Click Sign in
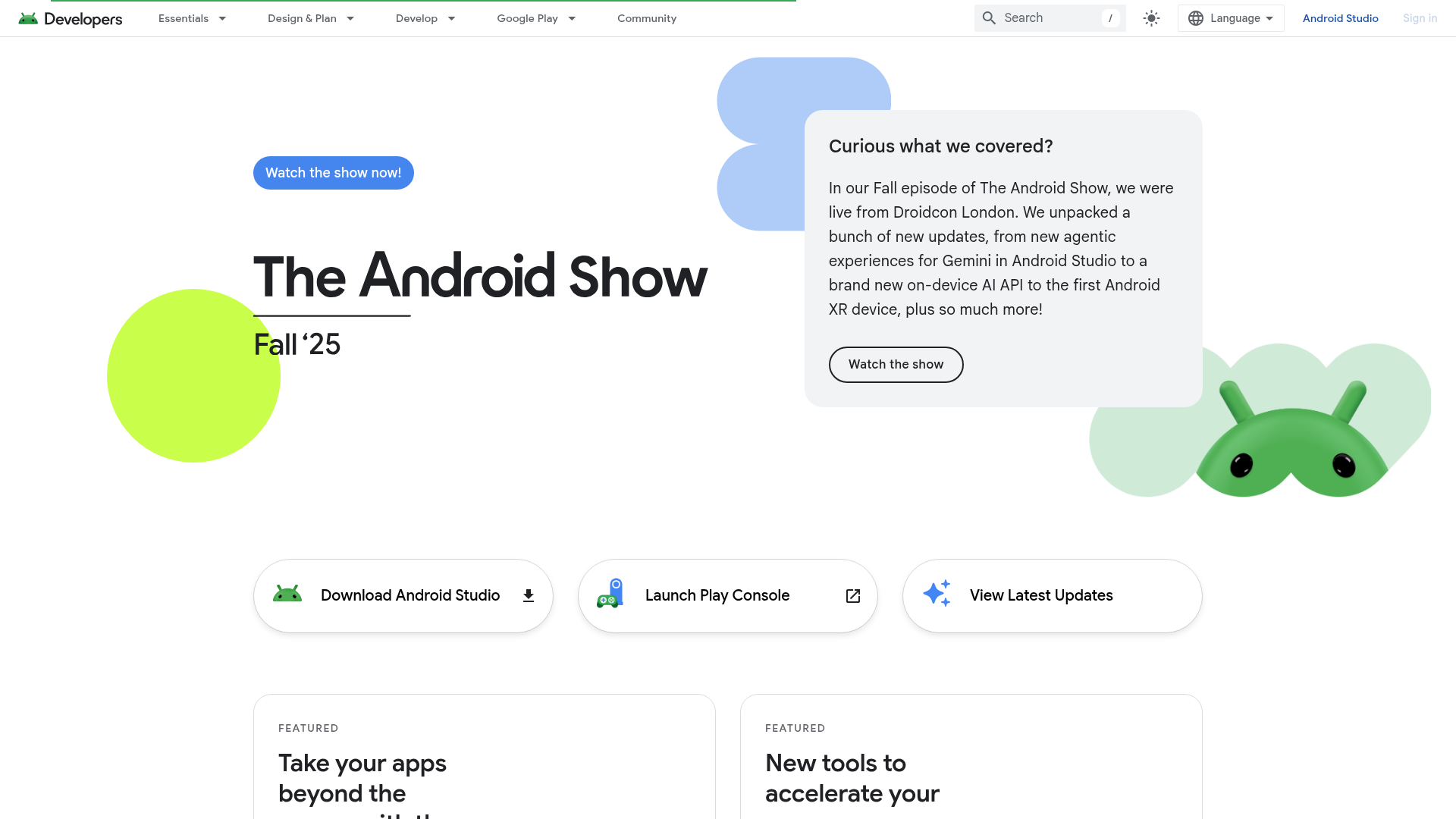Image resolution: width=1456 pixels, height=819 pixels. (x=1420, y=18)
